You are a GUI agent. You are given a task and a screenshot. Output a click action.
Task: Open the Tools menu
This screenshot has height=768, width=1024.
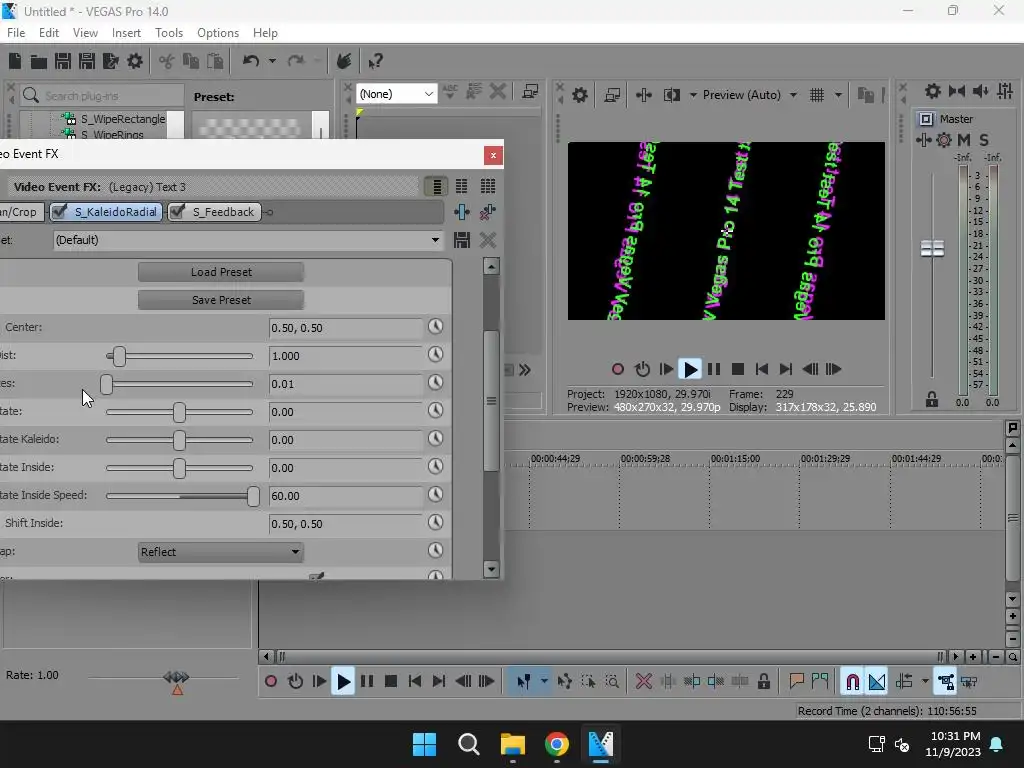[168, 33]
